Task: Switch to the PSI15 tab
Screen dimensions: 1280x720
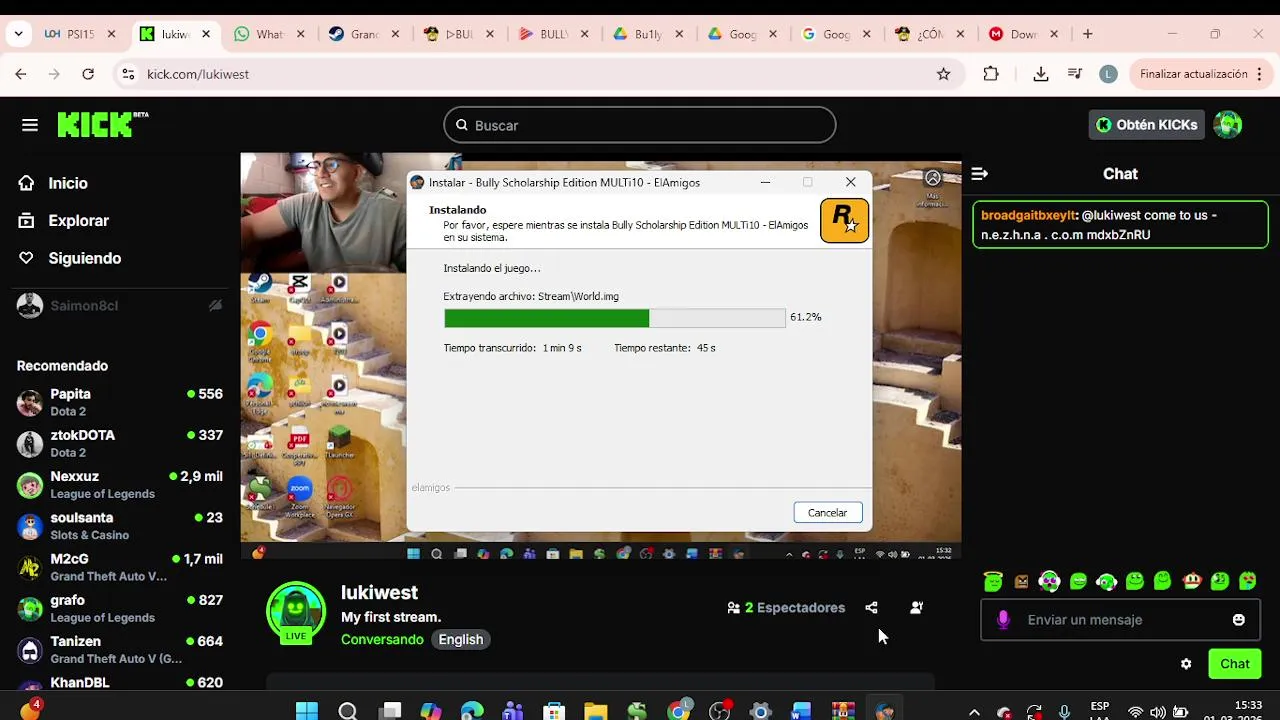Action: pyautogui.click(x=80, y=34)
